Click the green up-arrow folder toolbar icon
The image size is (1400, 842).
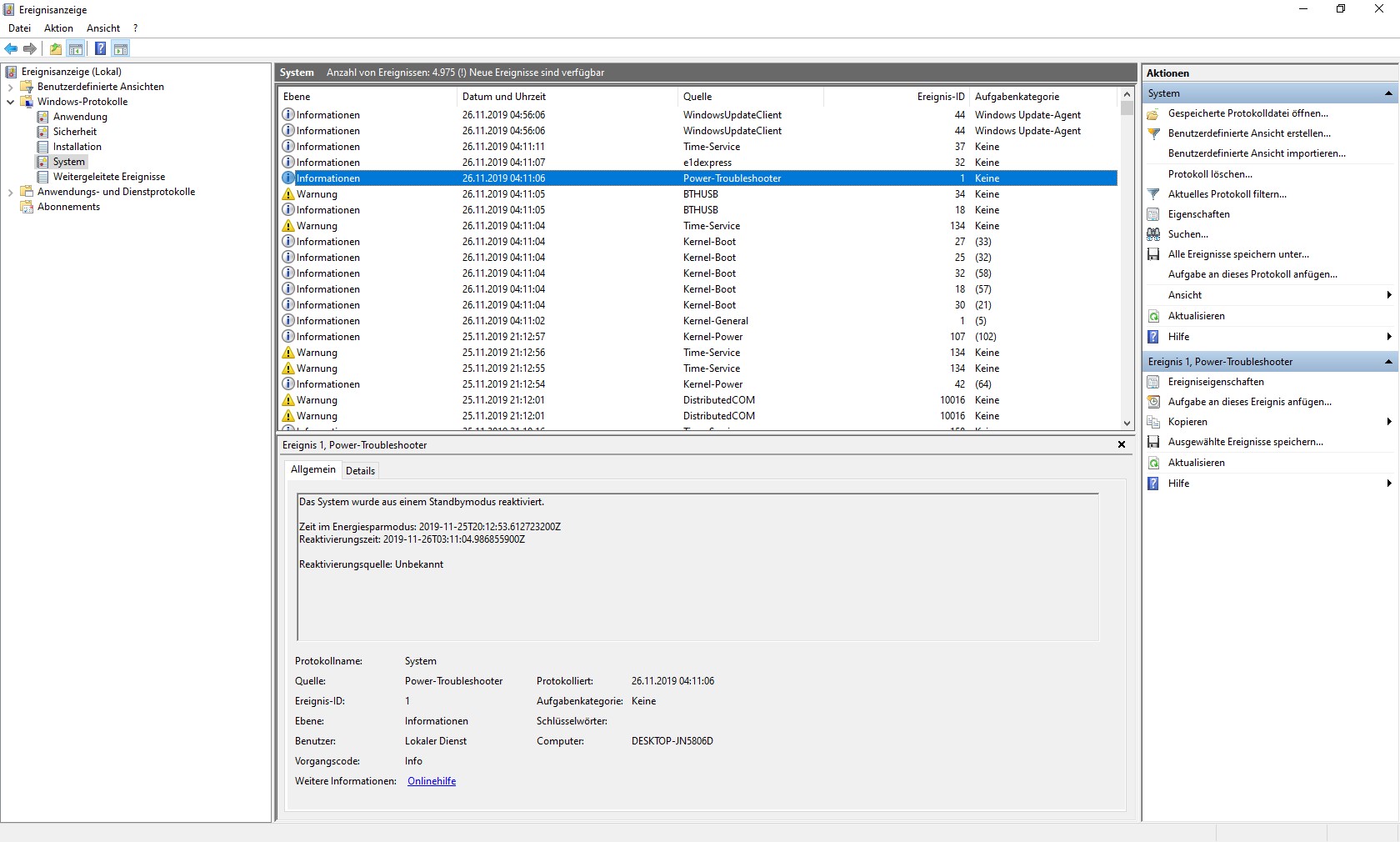[x=56, y=49]
